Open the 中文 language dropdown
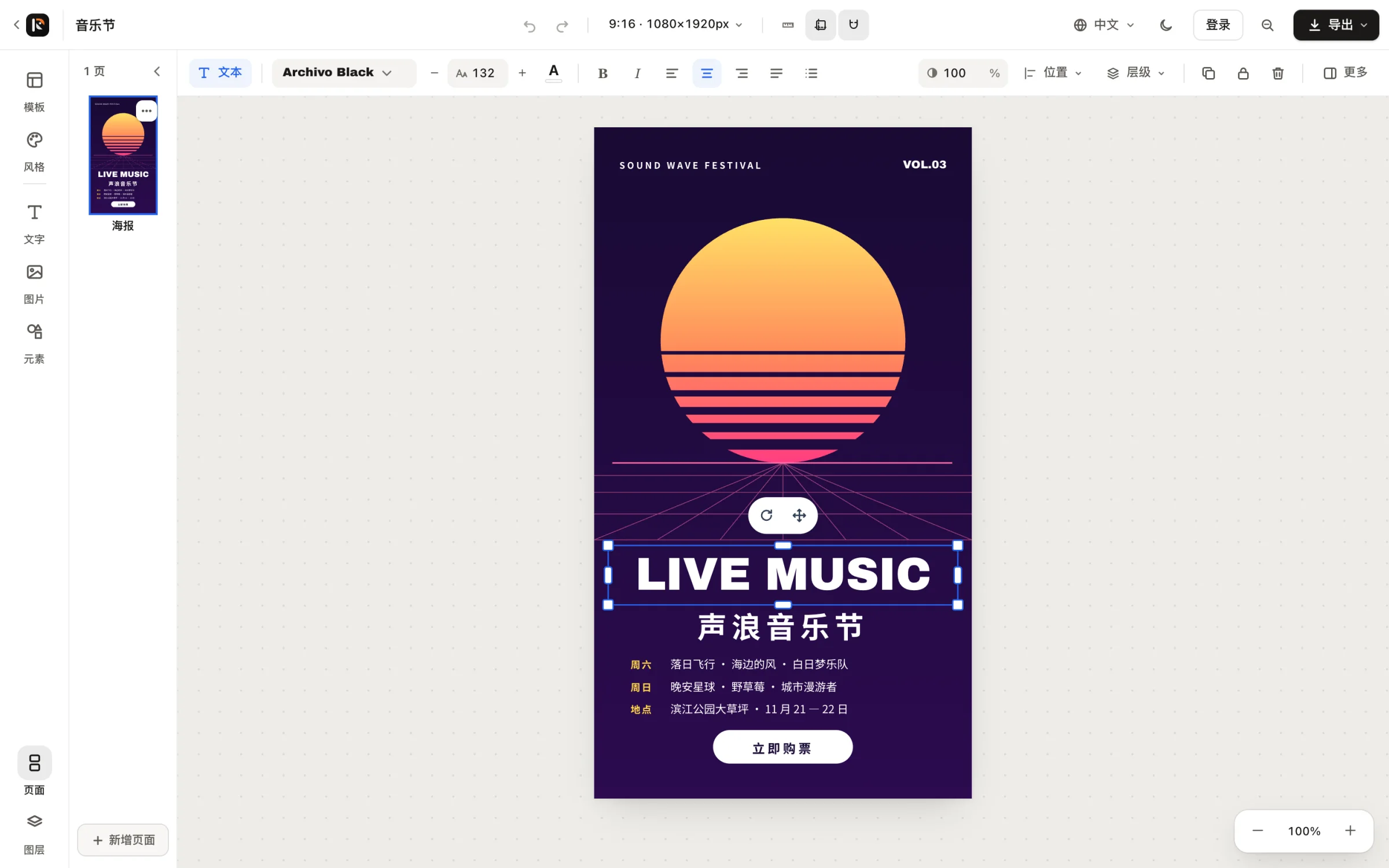 pyautogui.click(x=1104, y=25)
